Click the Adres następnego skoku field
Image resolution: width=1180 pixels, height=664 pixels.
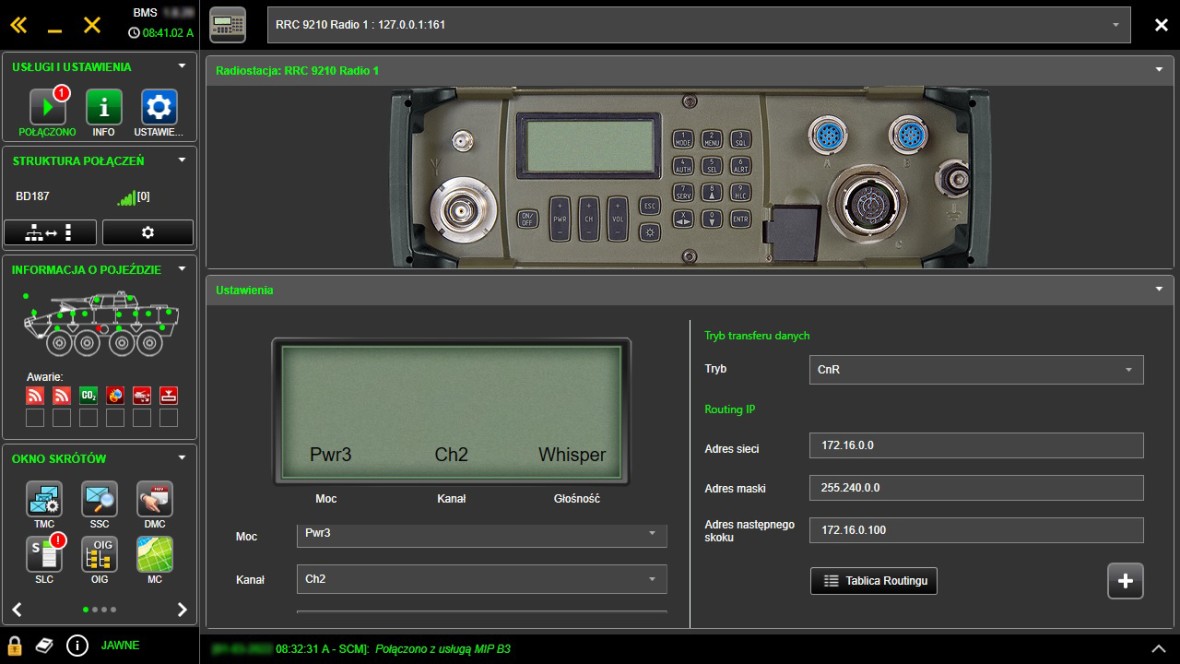(976, 530)
